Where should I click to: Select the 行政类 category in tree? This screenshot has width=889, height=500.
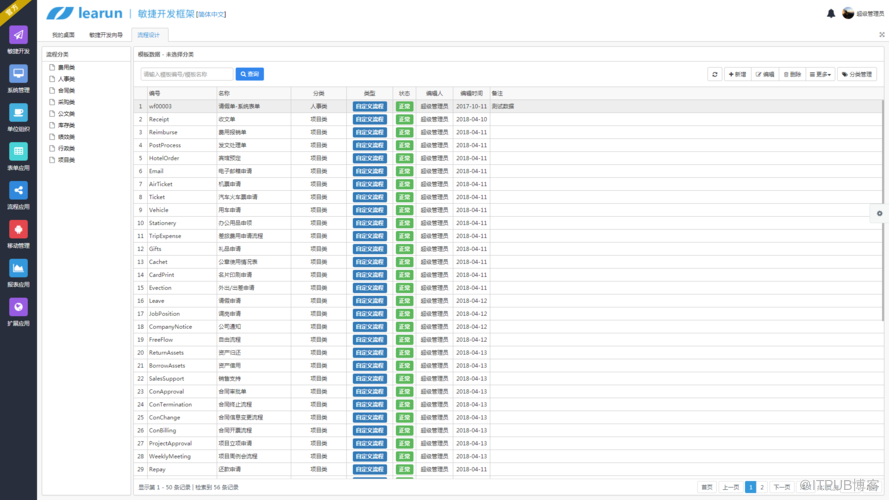click(66, 149)
